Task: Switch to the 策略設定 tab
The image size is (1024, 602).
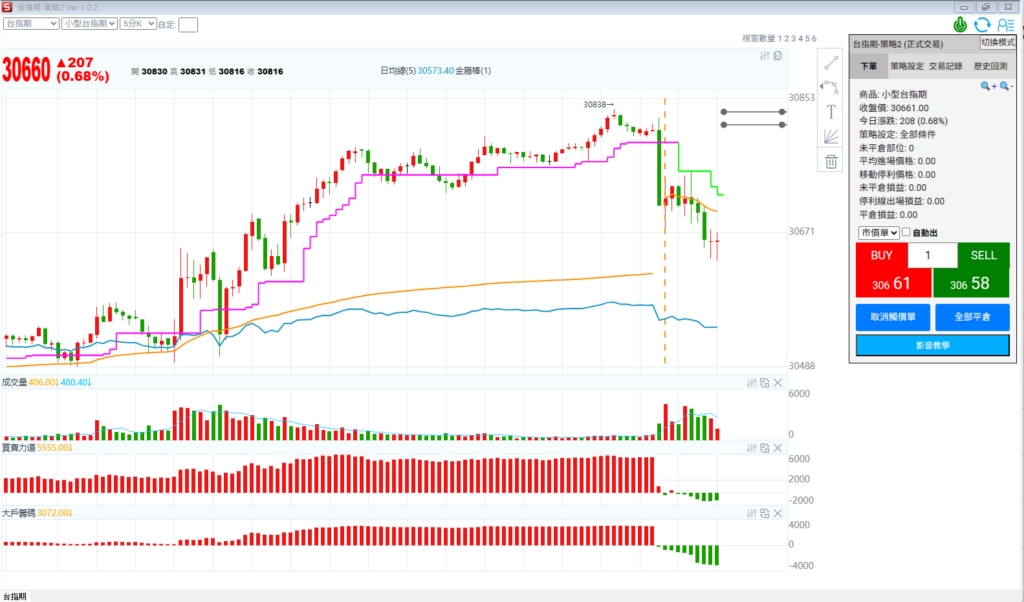Action: tap(906, 66)
